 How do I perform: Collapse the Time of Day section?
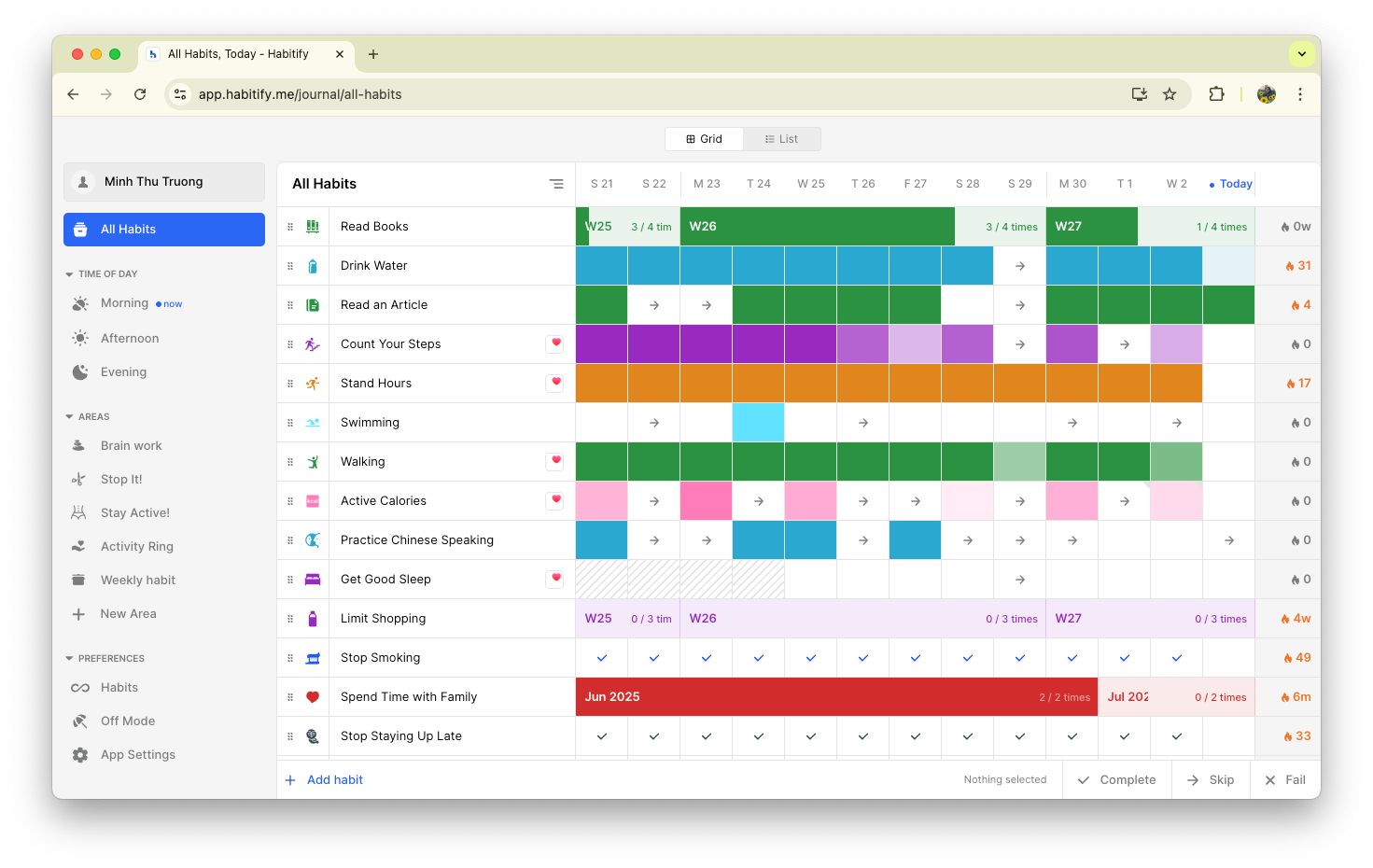(x=69, y=274)
